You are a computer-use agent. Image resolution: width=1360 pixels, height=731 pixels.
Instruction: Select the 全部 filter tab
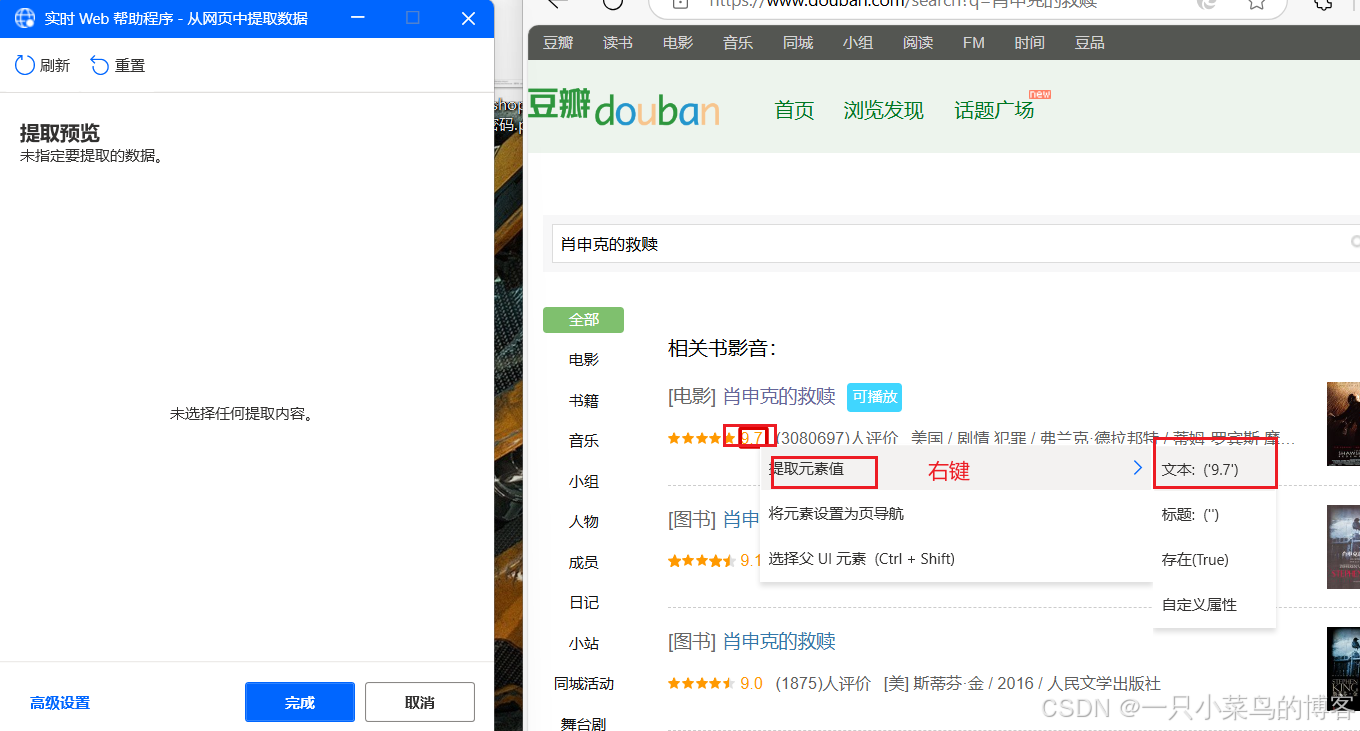[x=583, y=320]
